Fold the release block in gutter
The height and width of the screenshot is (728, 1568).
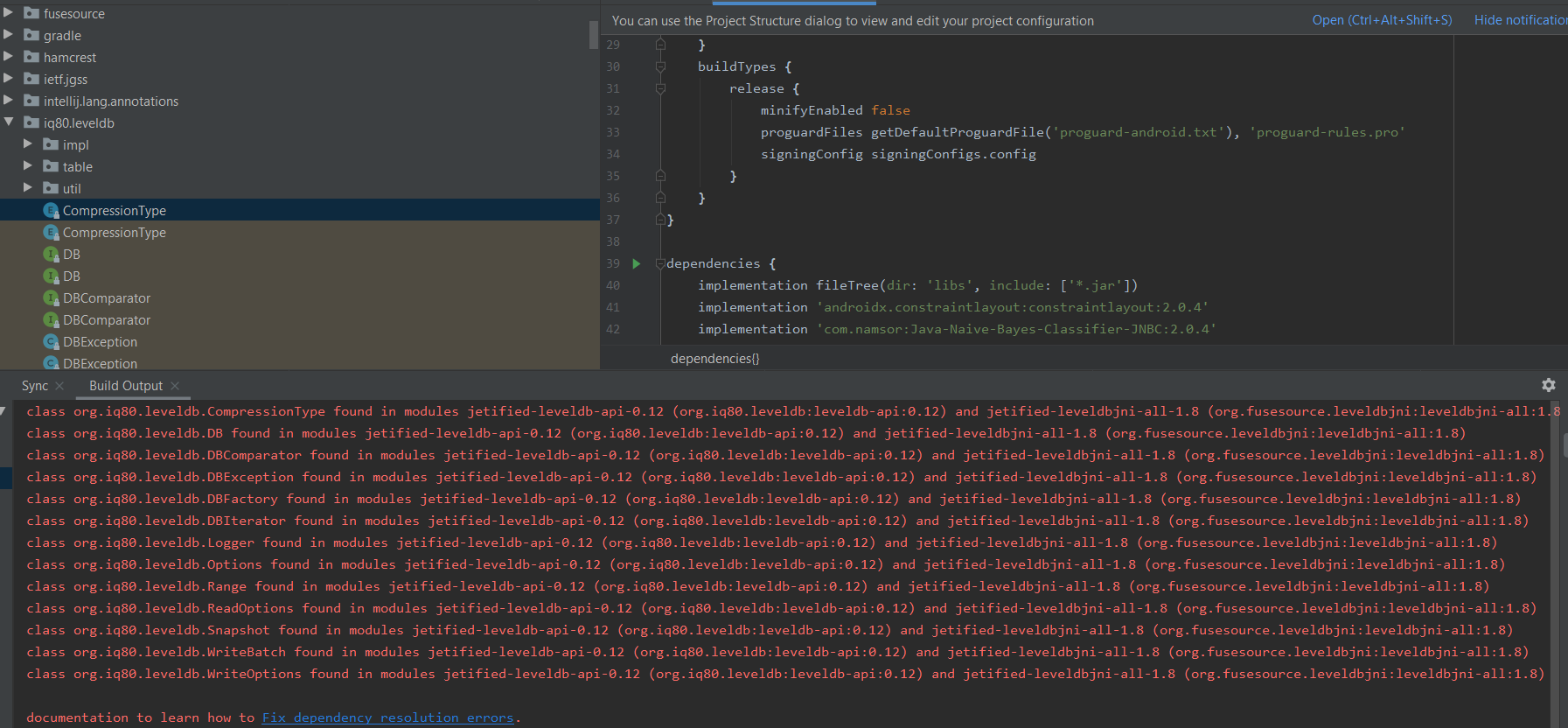click(660, 88)
